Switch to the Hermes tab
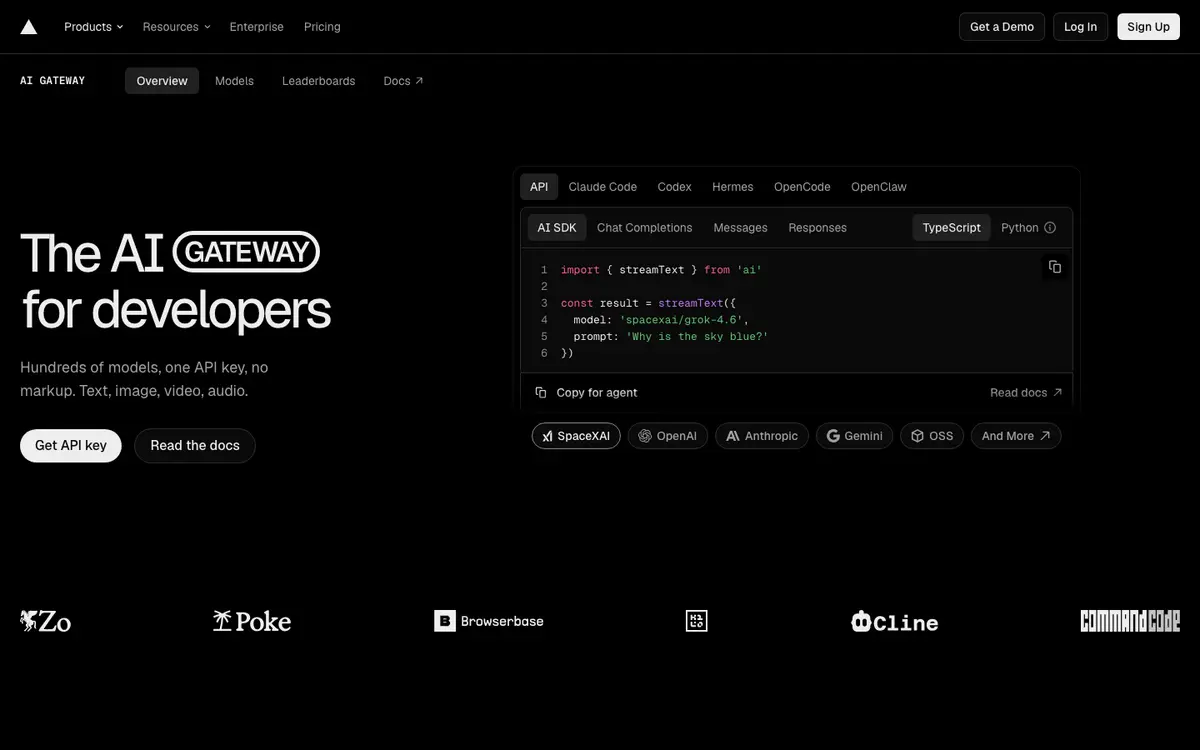The height and width of the screenshot is (750, 1200). pyautogui.click(x=733, y=187)
